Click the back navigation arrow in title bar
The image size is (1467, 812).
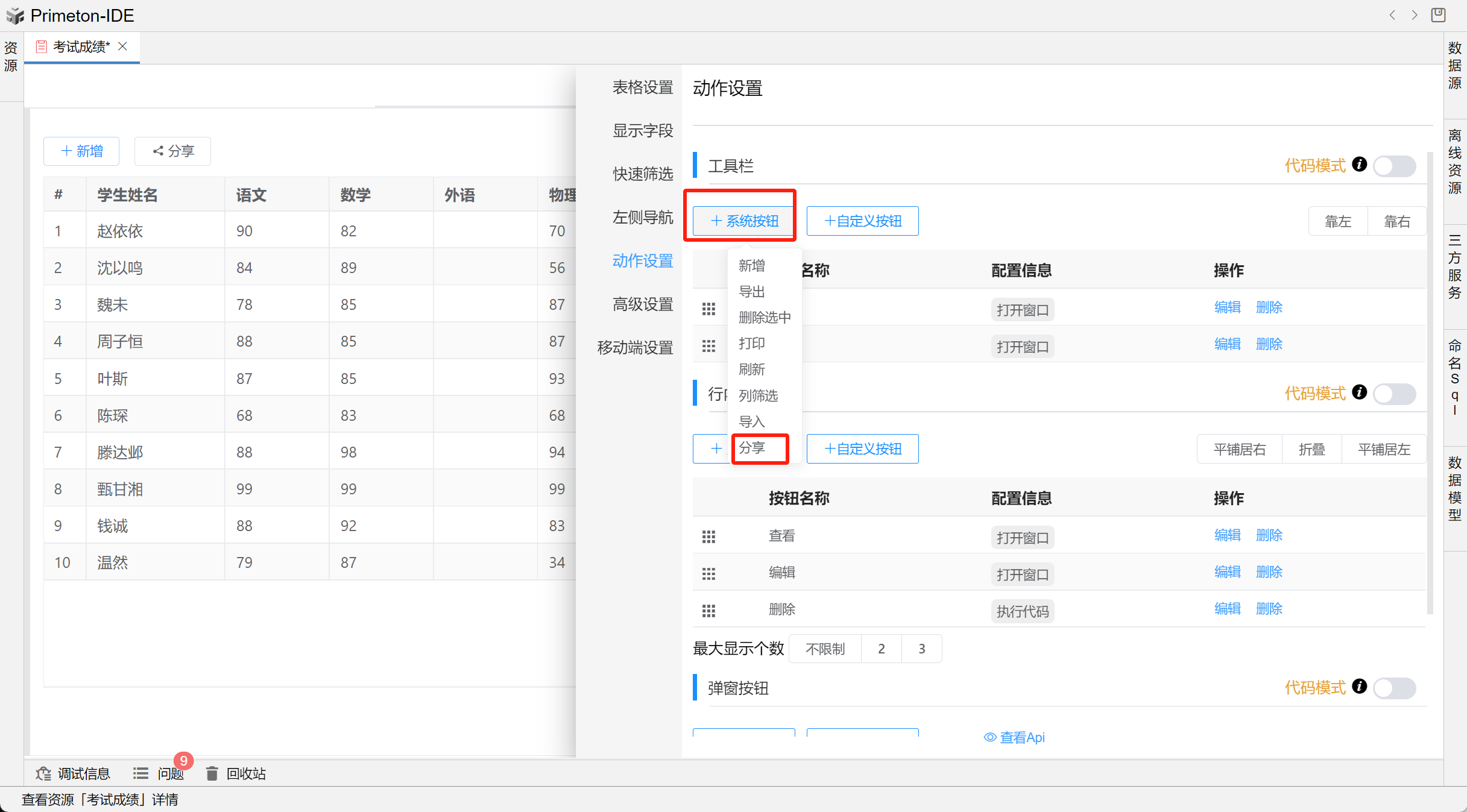click(1392, 15)
